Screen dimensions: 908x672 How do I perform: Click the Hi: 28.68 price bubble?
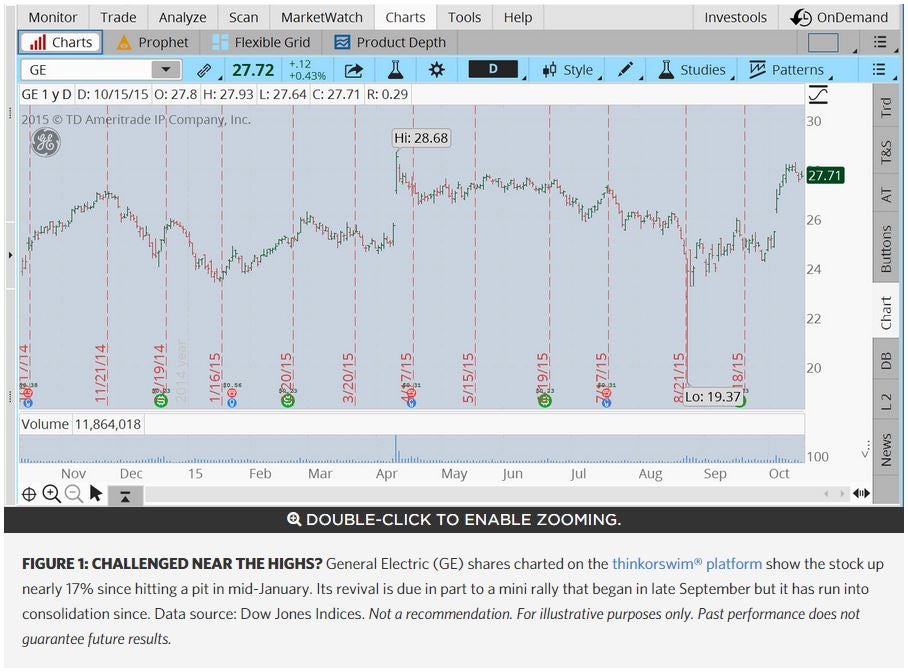pos(421,138)
